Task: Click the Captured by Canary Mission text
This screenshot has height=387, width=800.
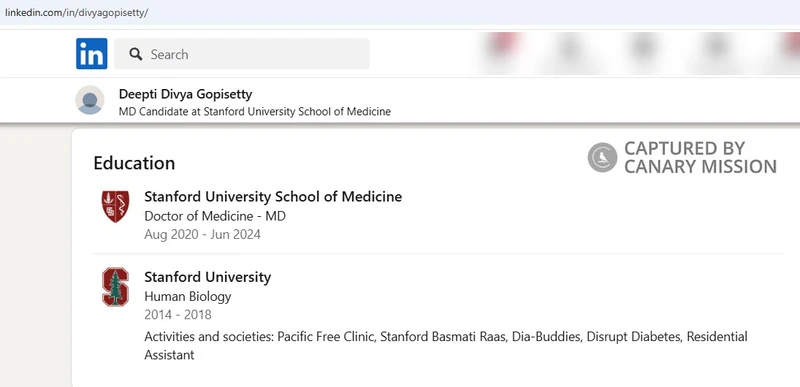Action: click(700, 158)
